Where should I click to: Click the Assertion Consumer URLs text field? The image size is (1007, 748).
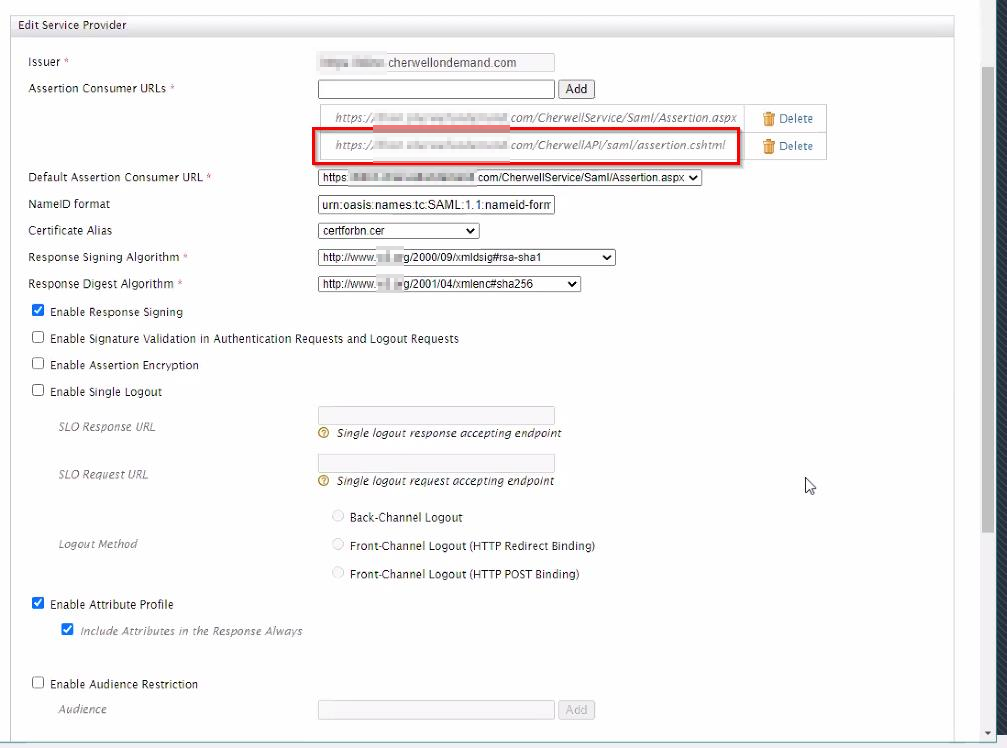pos(436,89)
